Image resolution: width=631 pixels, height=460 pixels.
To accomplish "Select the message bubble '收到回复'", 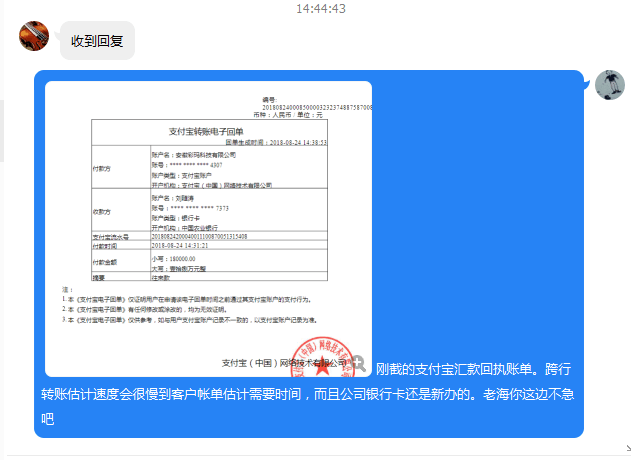I will pos(97,41).
